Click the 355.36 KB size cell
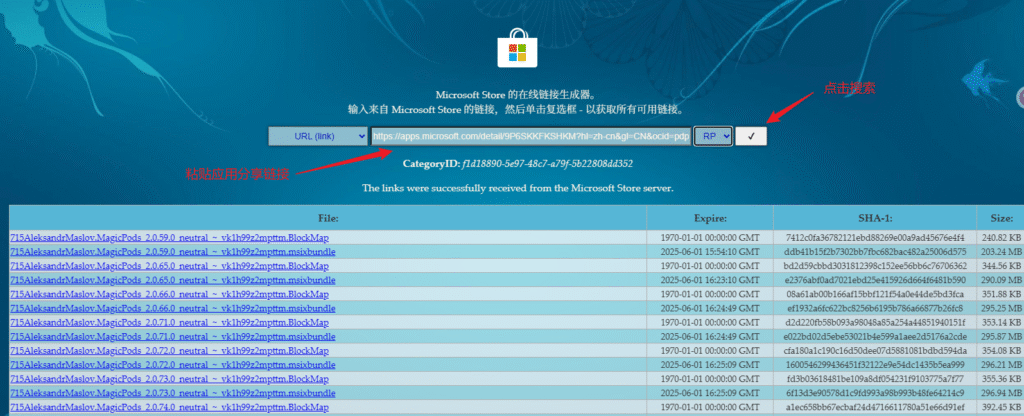Viewport: 1024px width, 416px height. pyautogui.click(x=1002, y=379)
